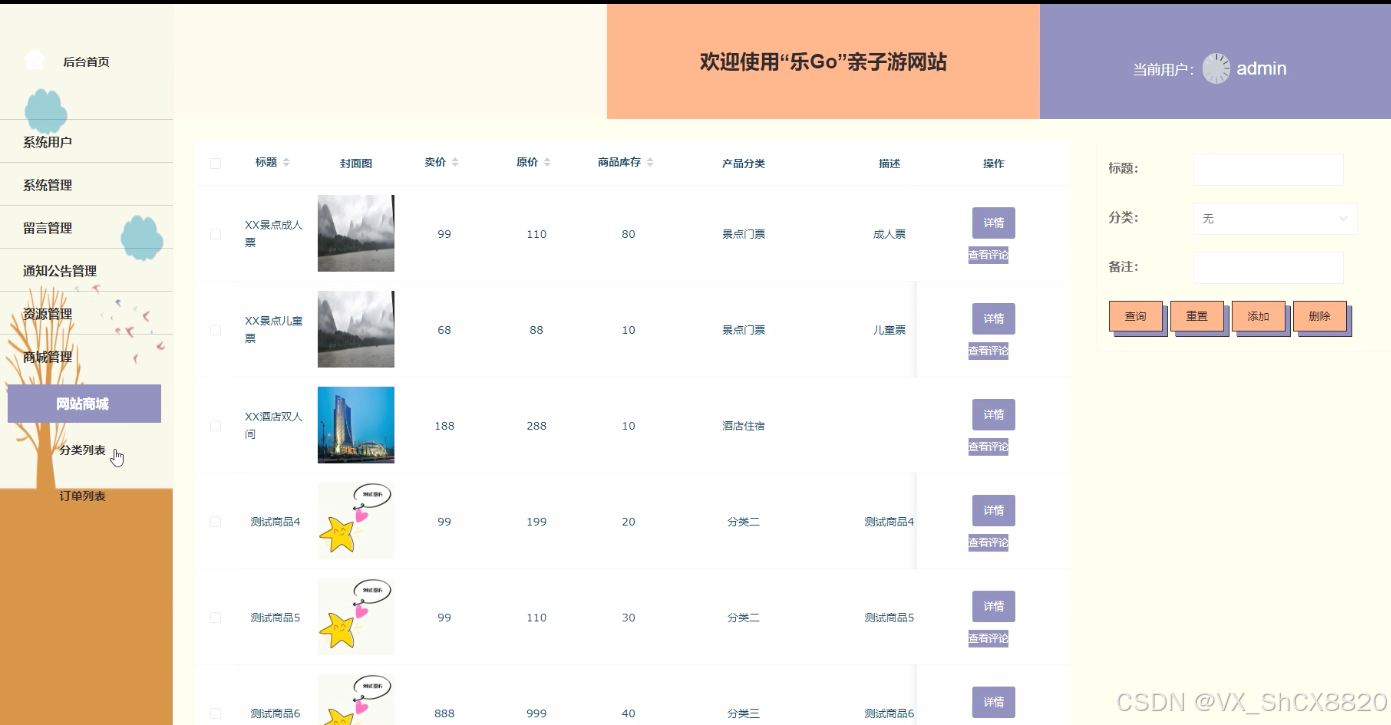Click the 产品分类 column header
This screenshot has height=725, width=1391.
[x=743, y=163]
